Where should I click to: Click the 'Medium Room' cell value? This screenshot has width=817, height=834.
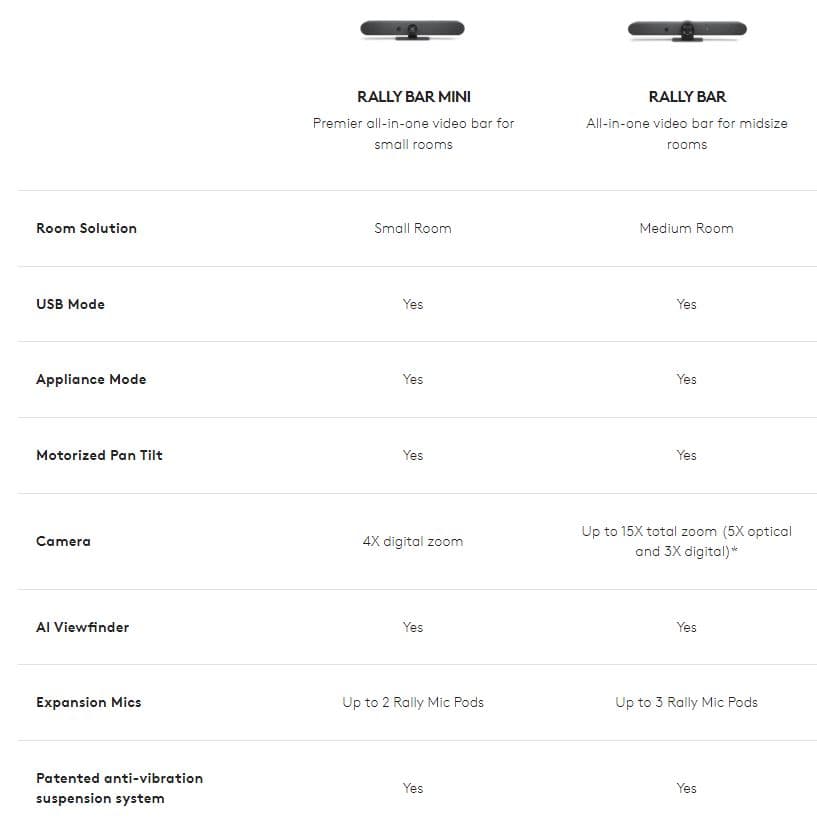pos(687,228)
